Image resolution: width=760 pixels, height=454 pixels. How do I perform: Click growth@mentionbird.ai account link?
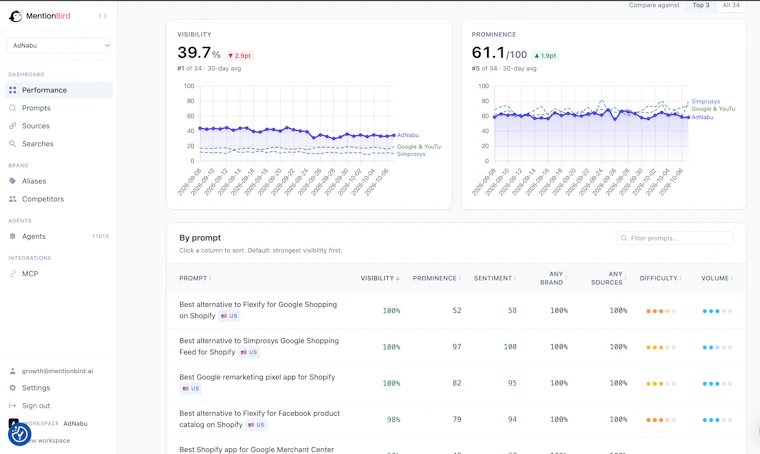click(x=57, y=371)
